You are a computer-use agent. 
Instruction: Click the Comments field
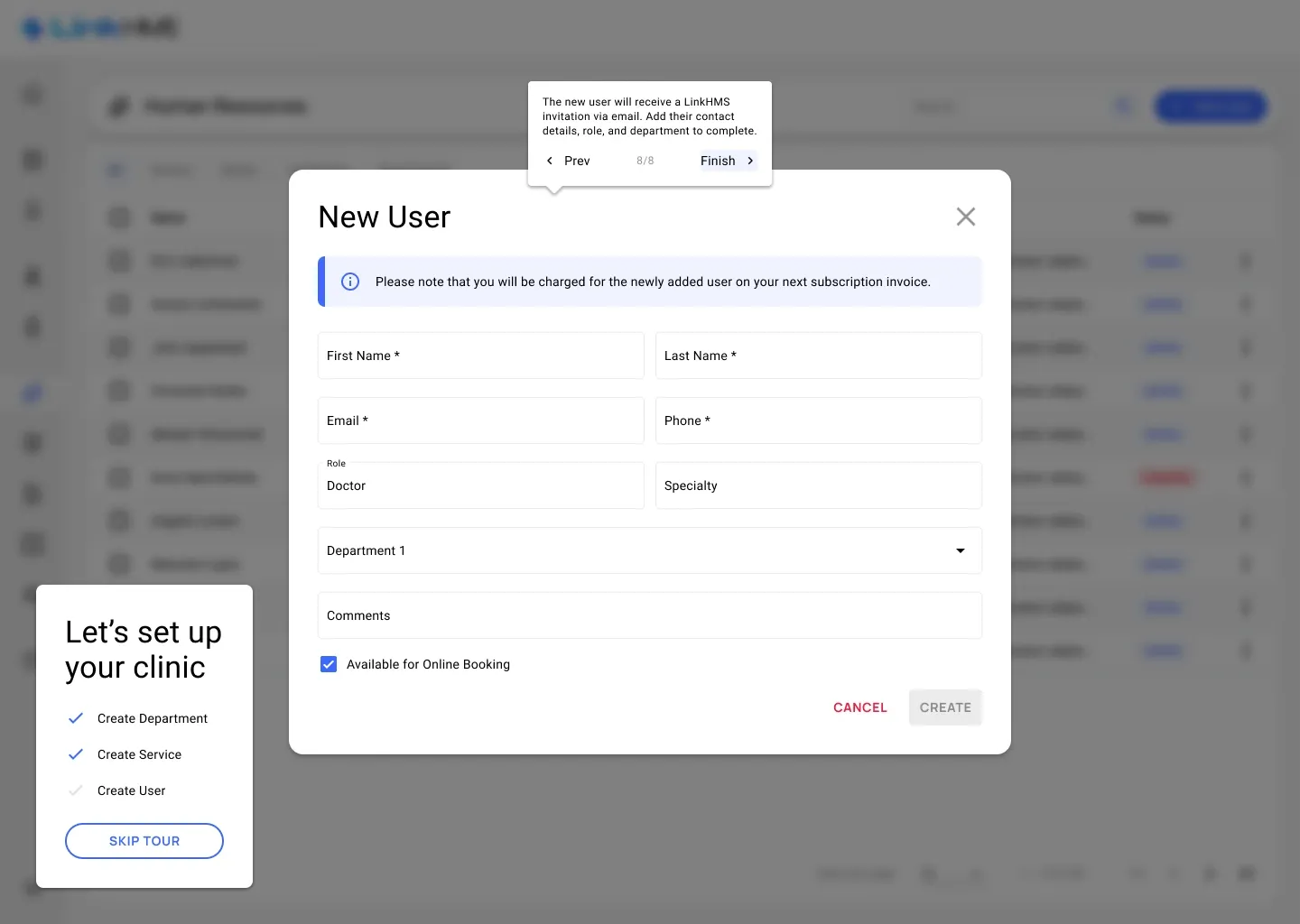[650, 615]
